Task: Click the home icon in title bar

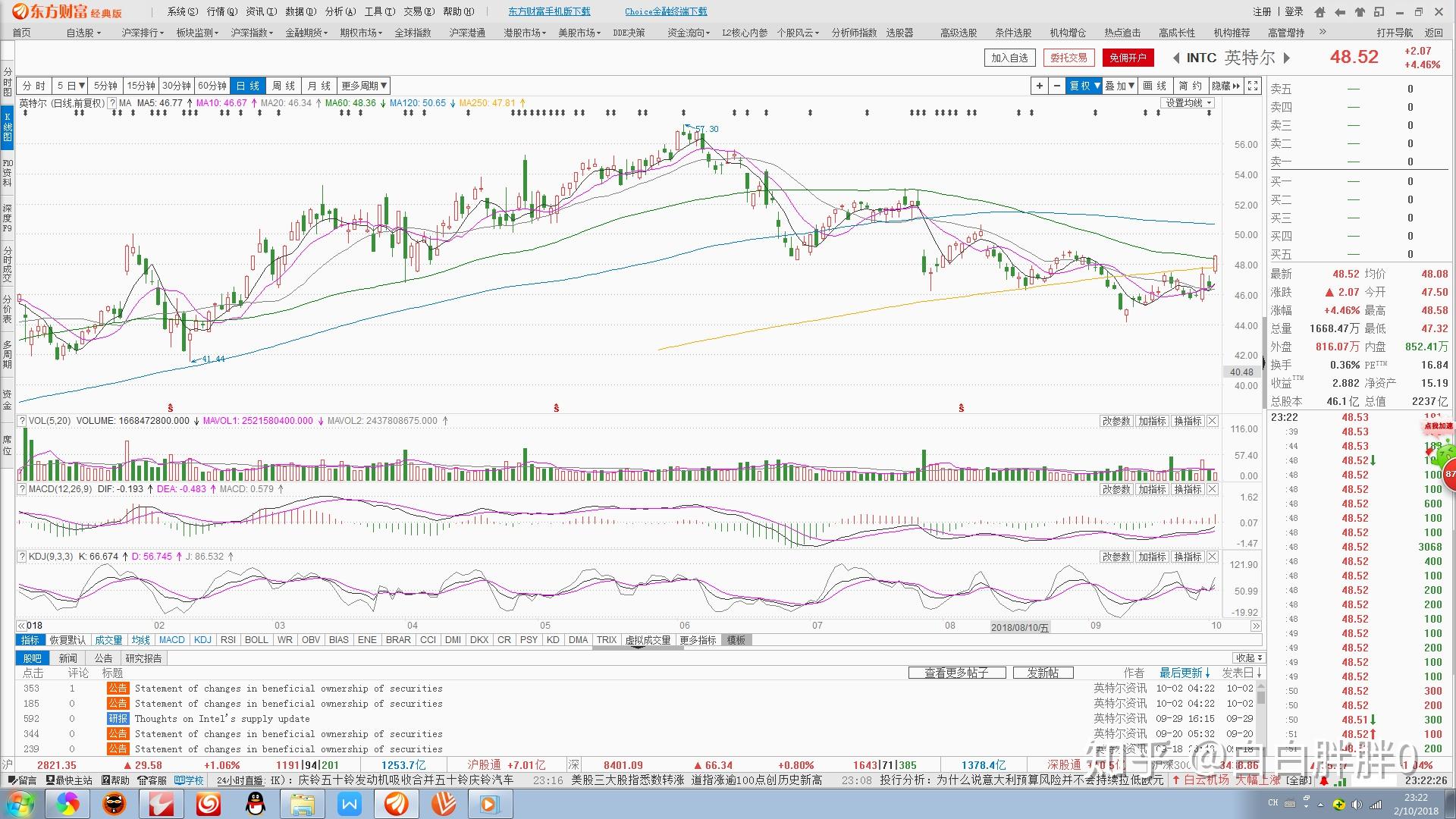Action: [1320, 11]
